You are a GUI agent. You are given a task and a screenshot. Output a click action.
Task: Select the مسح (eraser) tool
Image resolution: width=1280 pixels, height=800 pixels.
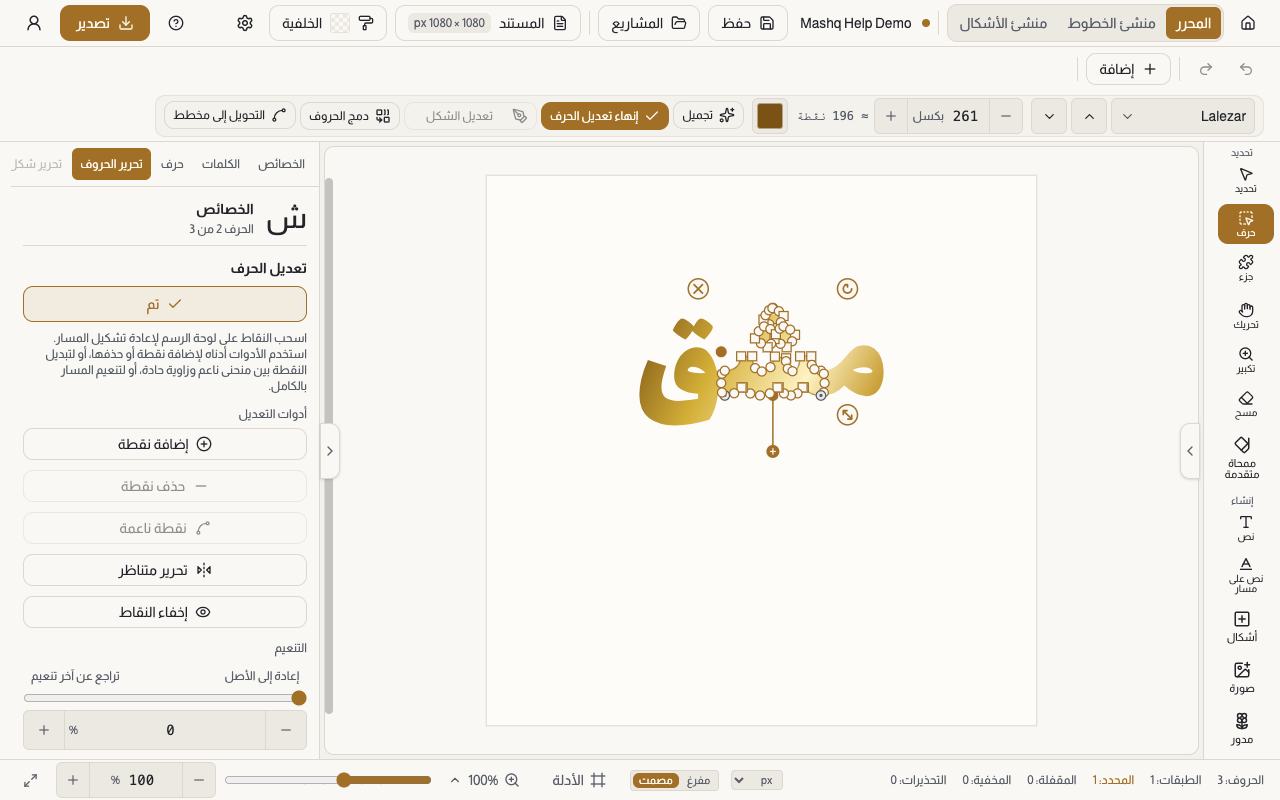[1245, 404]
